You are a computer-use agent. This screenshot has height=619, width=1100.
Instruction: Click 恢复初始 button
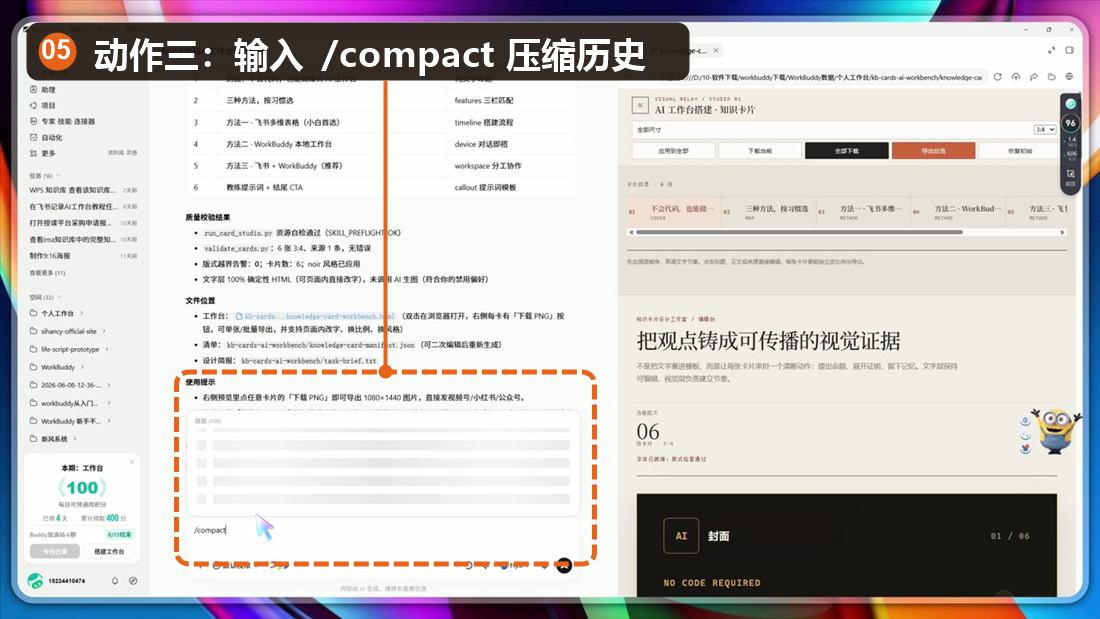tap(1019, 151)
